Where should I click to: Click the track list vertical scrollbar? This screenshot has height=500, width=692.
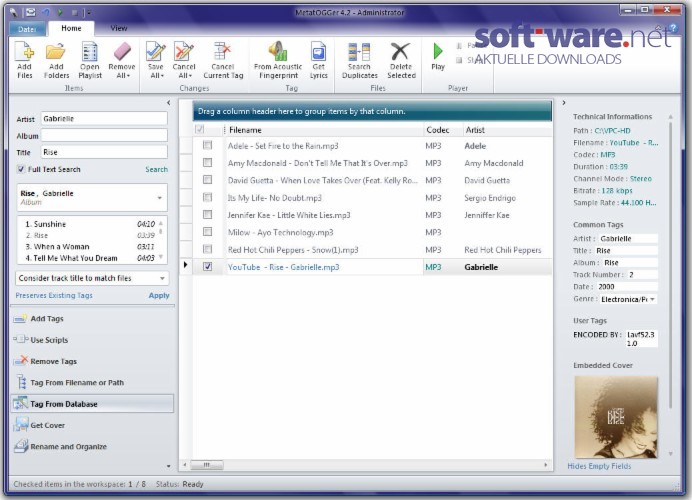(x=161, y=240)
